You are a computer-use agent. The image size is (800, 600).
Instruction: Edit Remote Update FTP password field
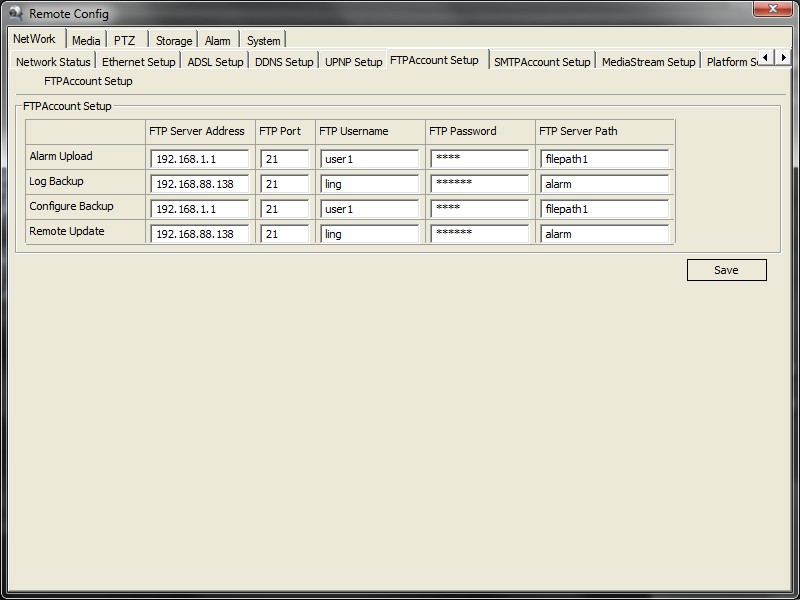(x=480, y=234)
